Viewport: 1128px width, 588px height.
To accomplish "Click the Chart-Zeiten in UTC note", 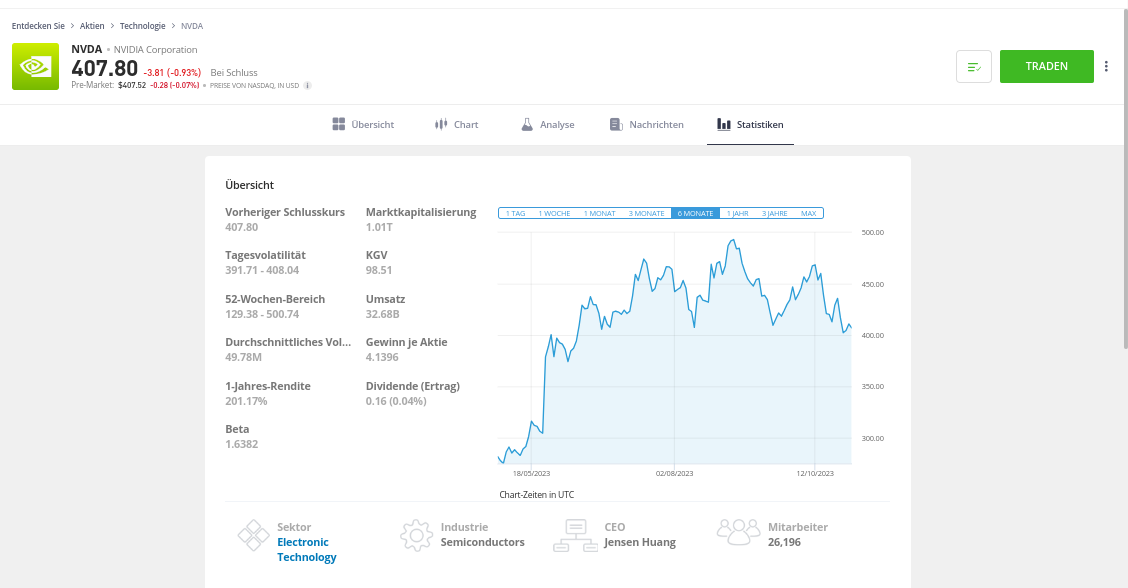I will click(x=537, y=495).
